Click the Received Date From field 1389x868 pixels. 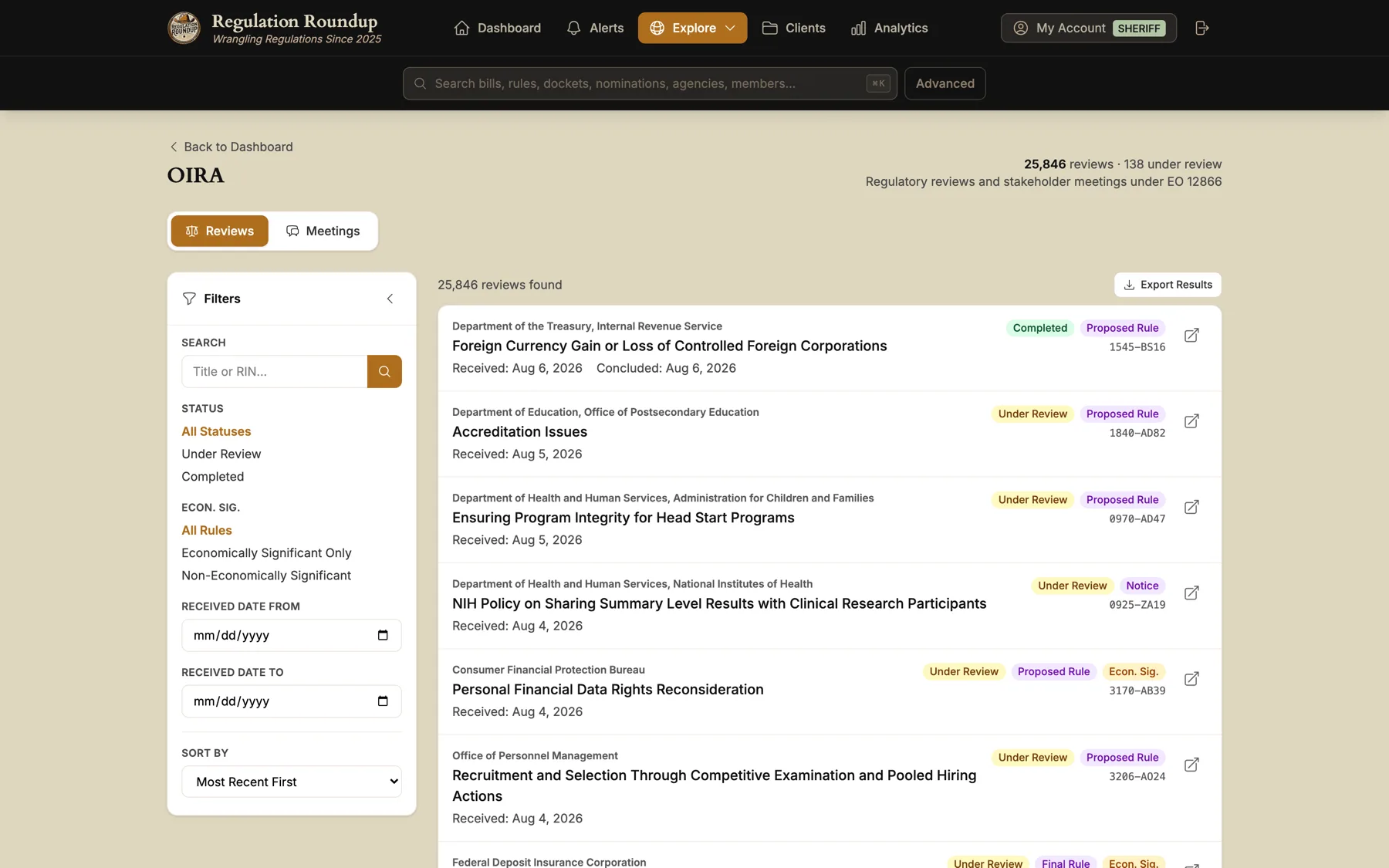click(292, 635)
